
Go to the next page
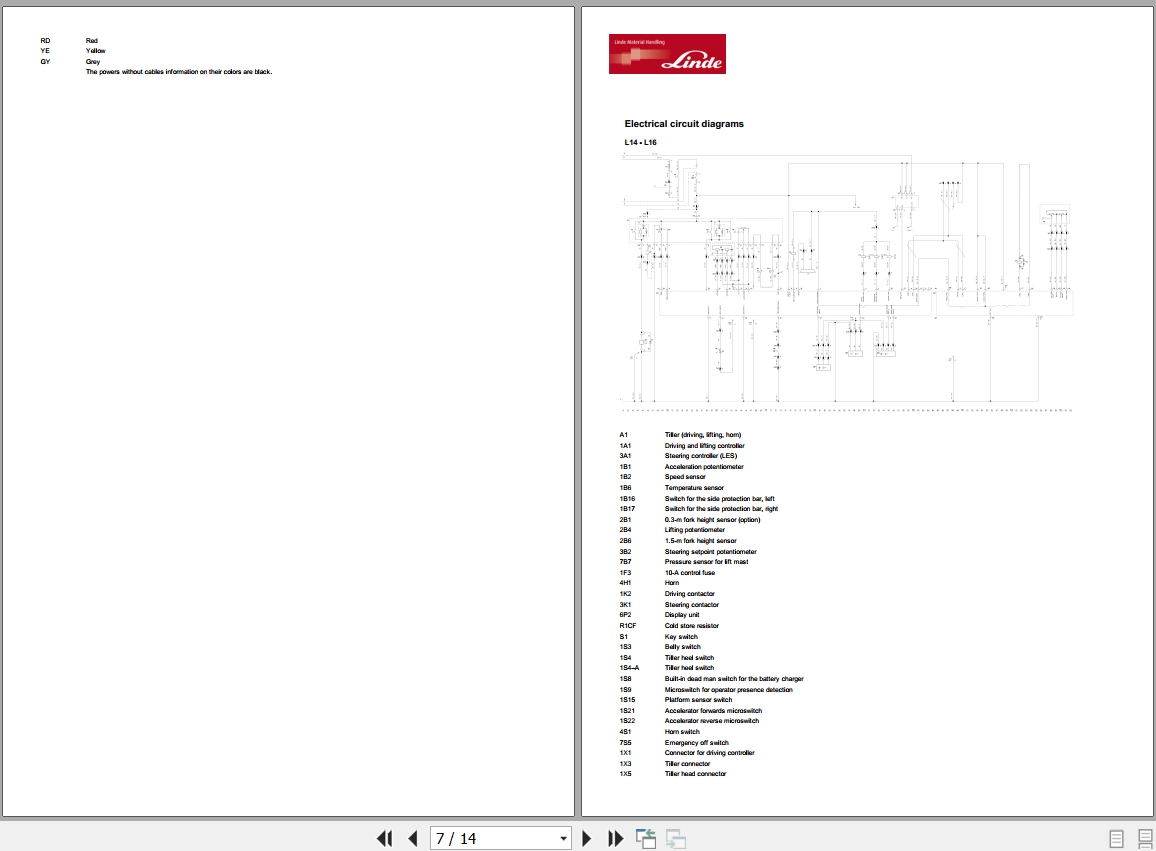tap(587, 838)
